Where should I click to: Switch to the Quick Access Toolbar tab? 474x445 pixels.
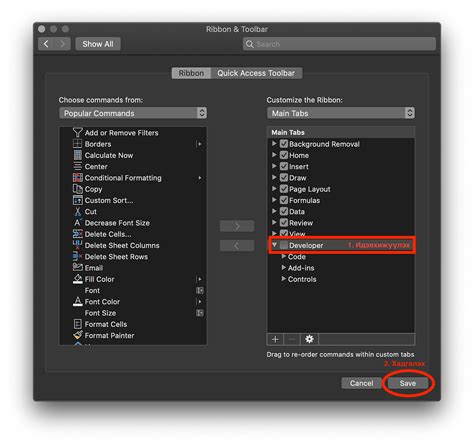point(256,73)
